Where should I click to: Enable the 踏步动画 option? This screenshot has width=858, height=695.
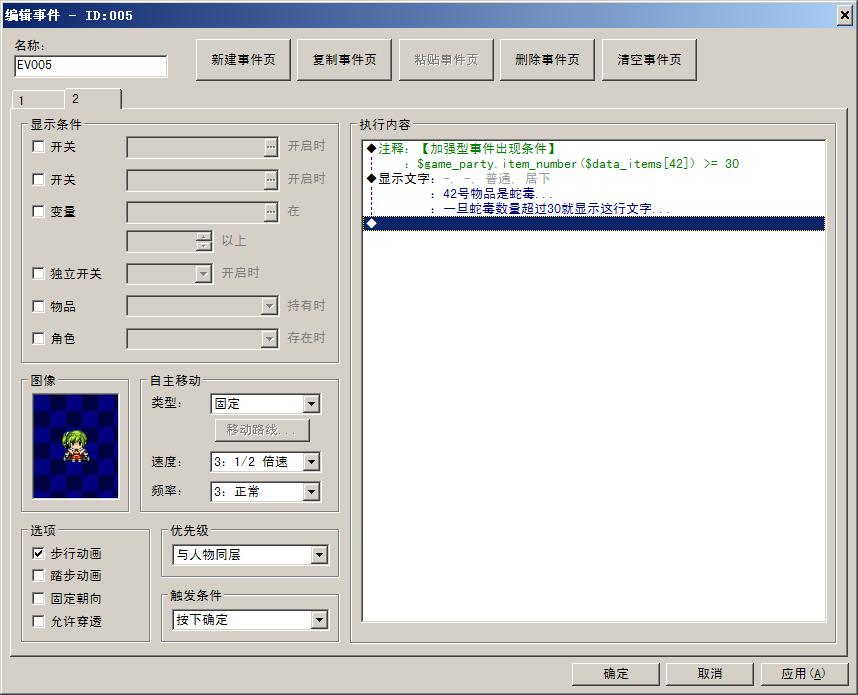38,575
